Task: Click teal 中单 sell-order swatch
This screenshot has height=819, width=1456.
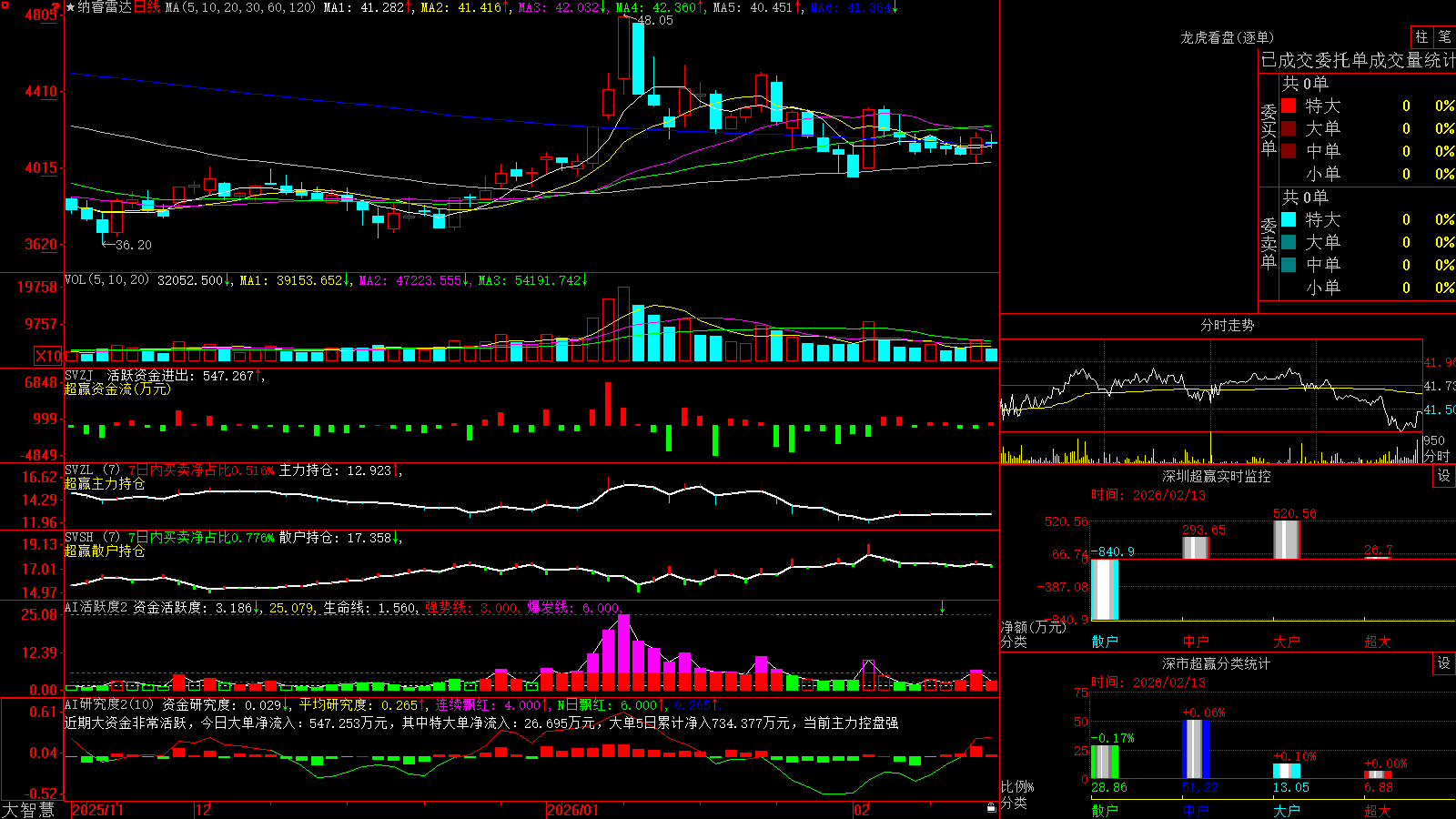Action: point(1289,265)
